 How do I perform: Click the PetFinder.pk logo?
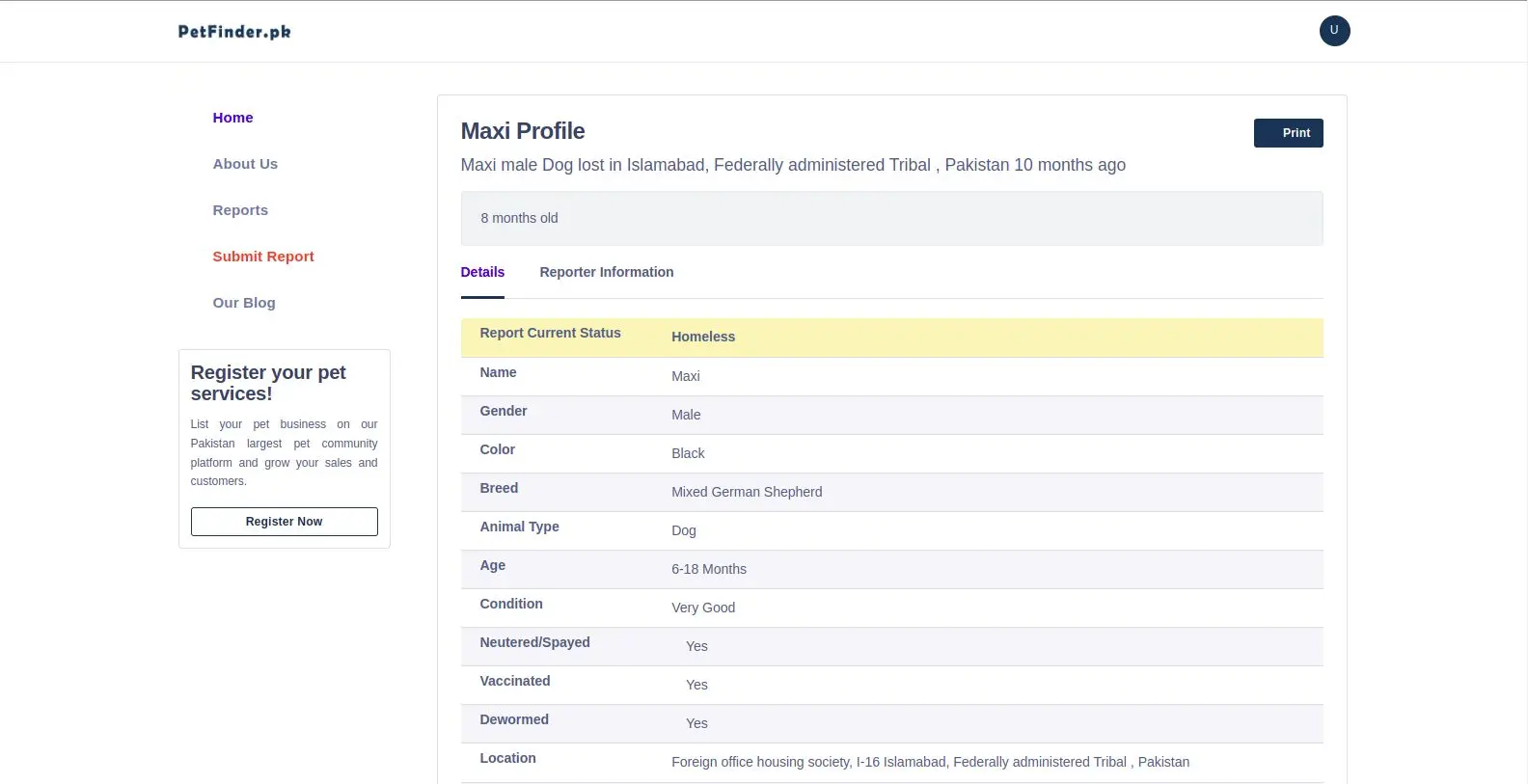(x=234, y=32)
